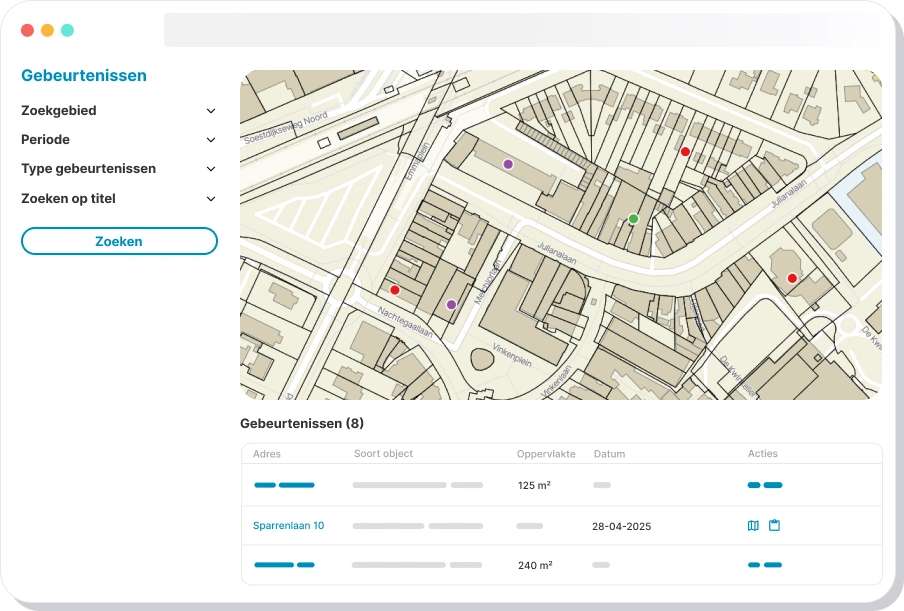Sort results by the Adres column
The width and height of the screenshot is (904, 611).
(266, 453)
